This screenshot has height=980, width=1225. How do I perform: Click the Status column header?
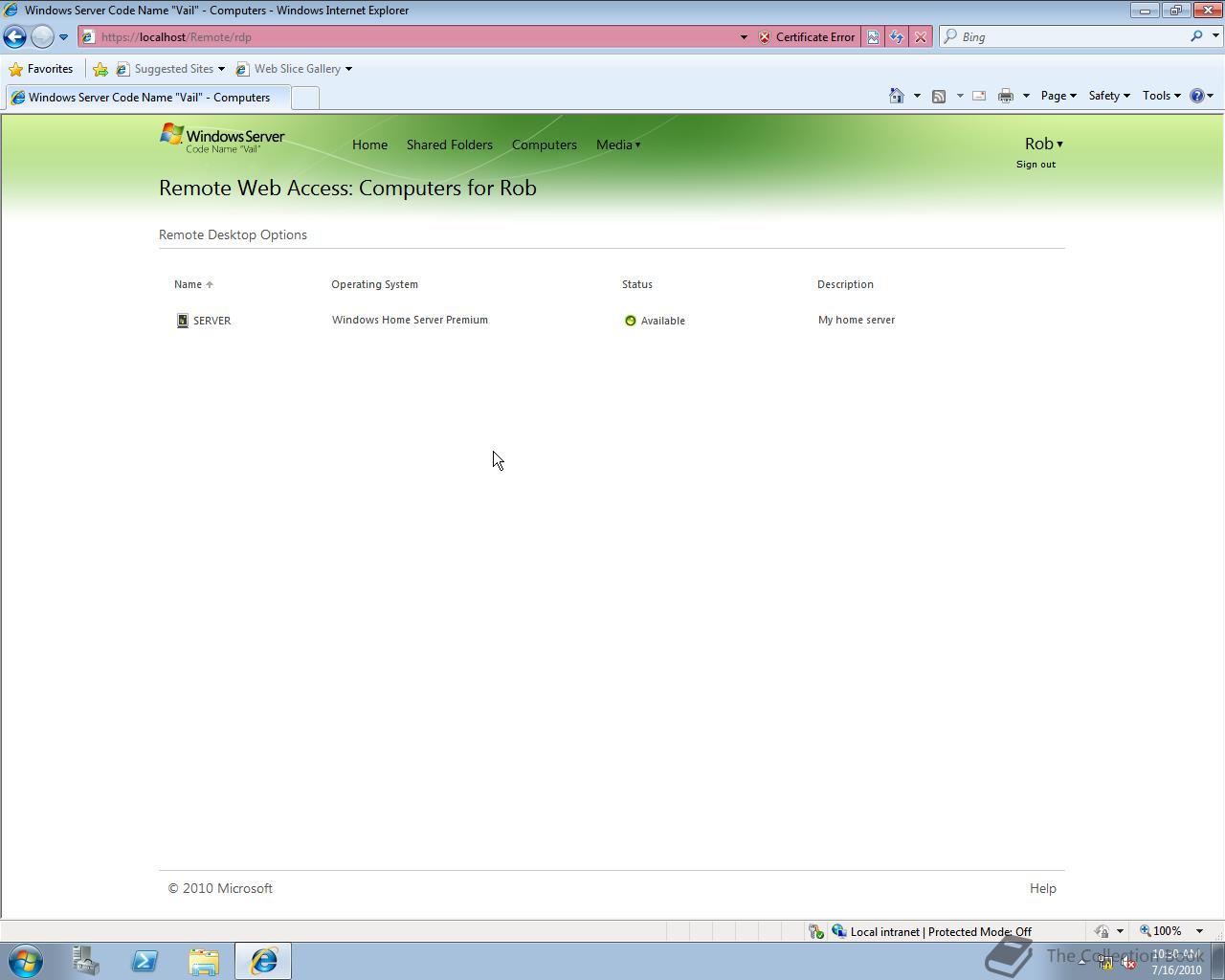click(637, 284)
